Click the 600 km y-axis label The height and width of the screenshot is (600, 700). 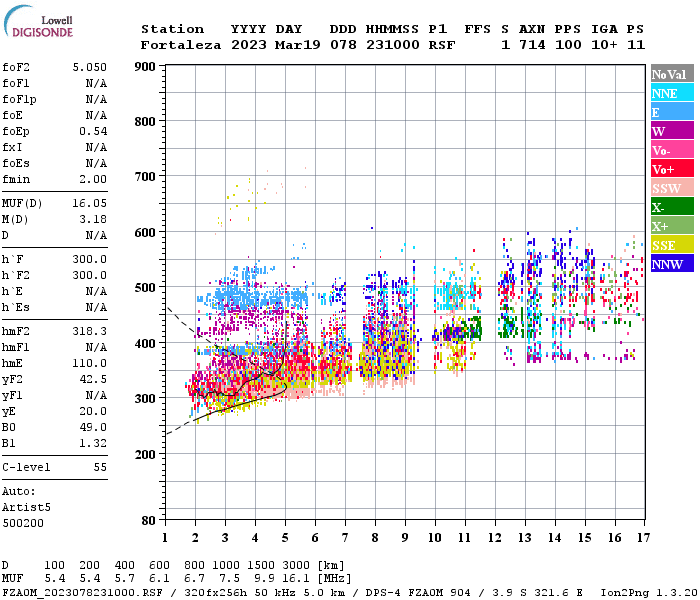click(145, 233)
